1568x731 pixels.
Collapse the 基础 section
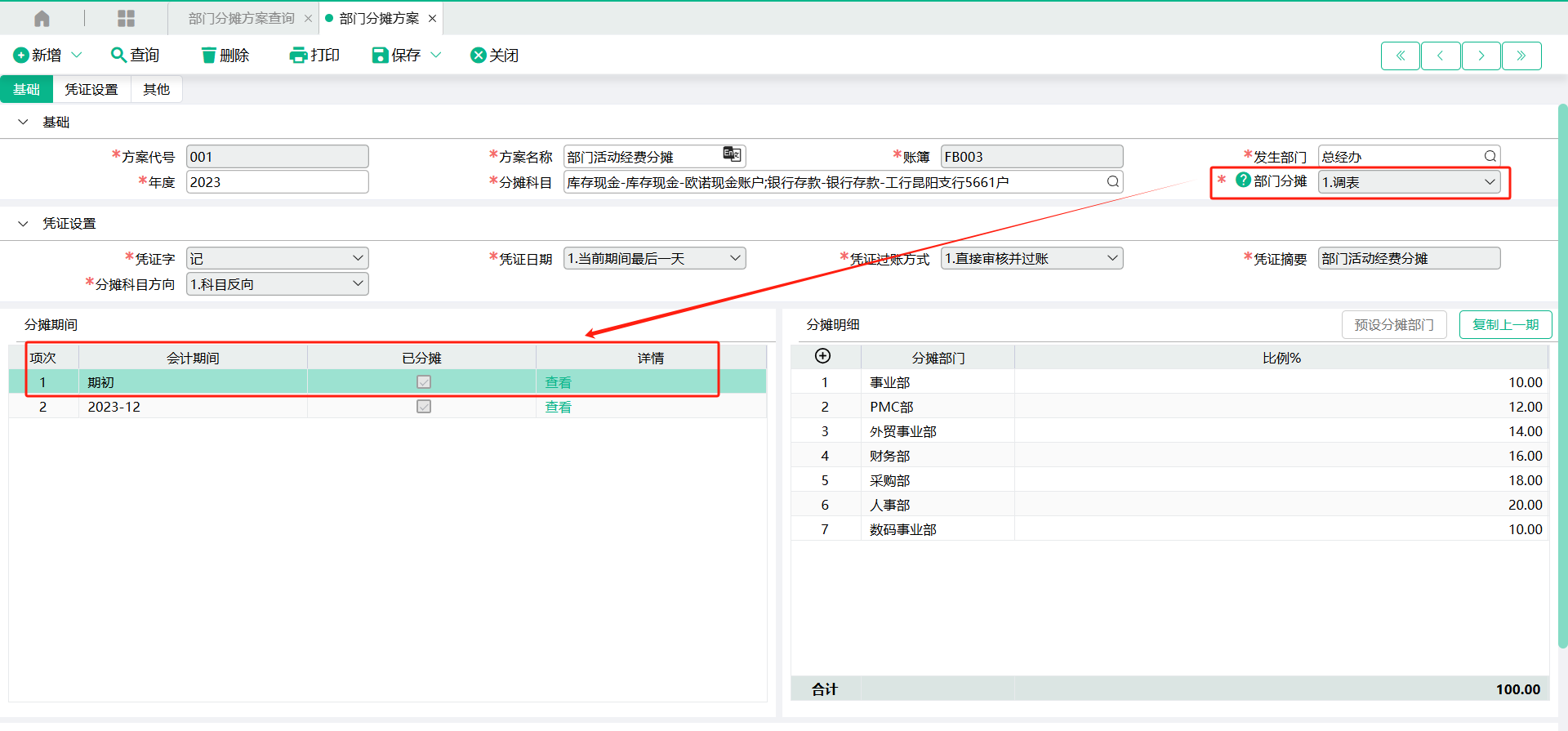(x=23, y=122)
